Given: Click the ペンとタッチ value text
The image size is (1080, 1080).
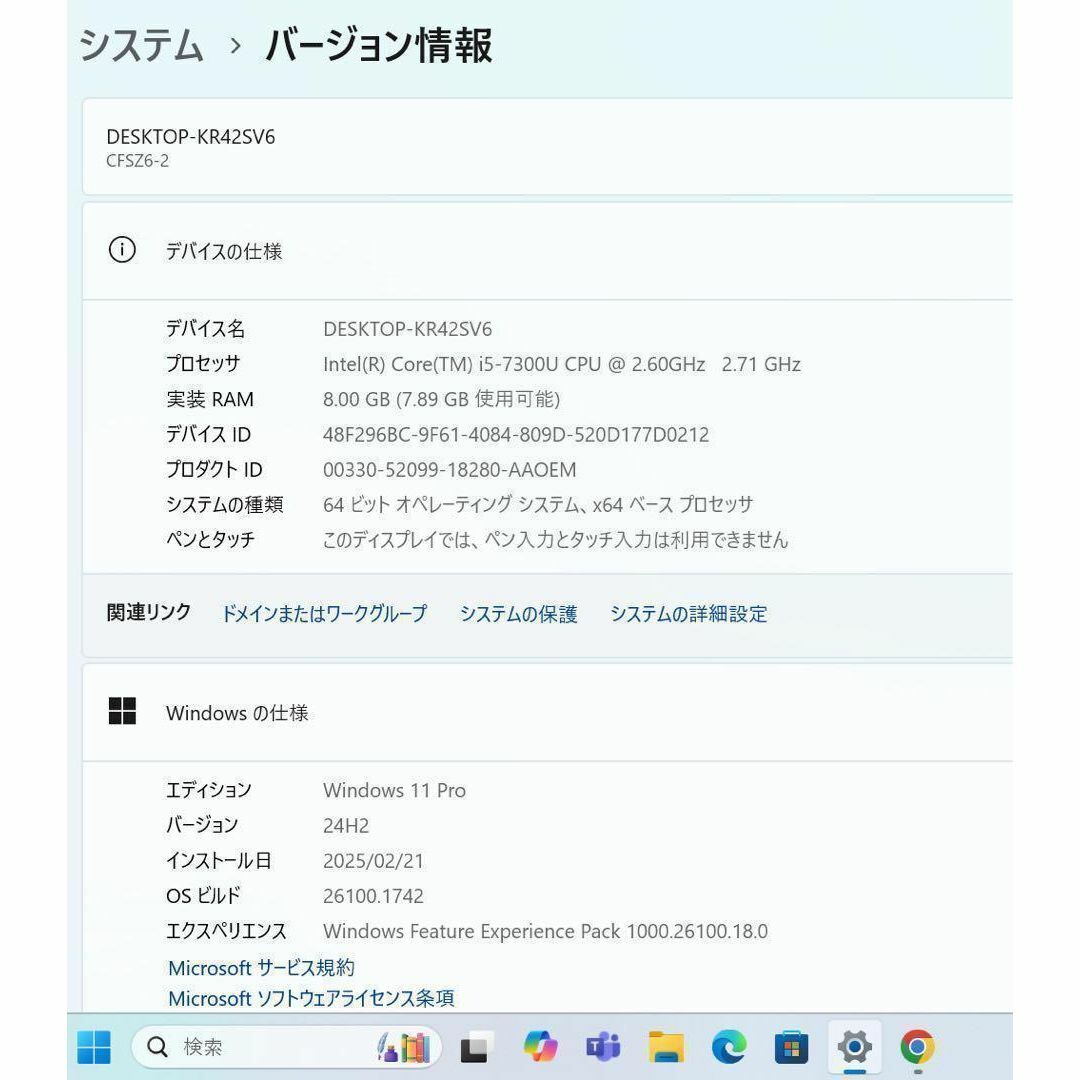Looking at the screenshot, I should tap(555, 540).
